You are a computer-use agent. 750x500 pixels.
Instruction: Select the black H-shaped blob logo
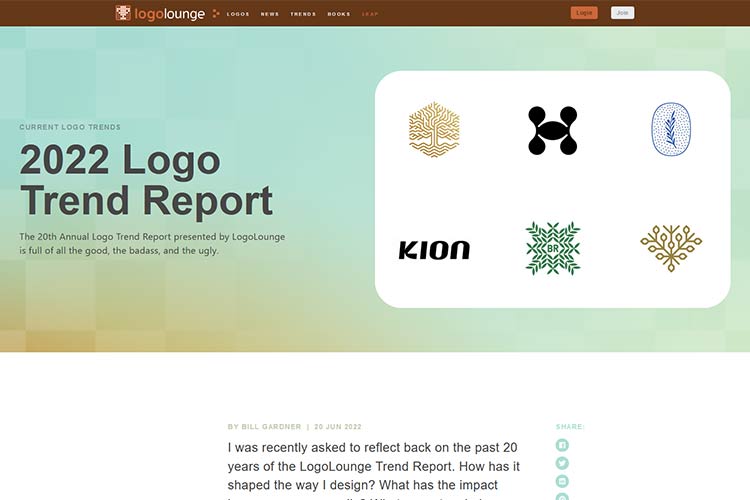point(552,130)
